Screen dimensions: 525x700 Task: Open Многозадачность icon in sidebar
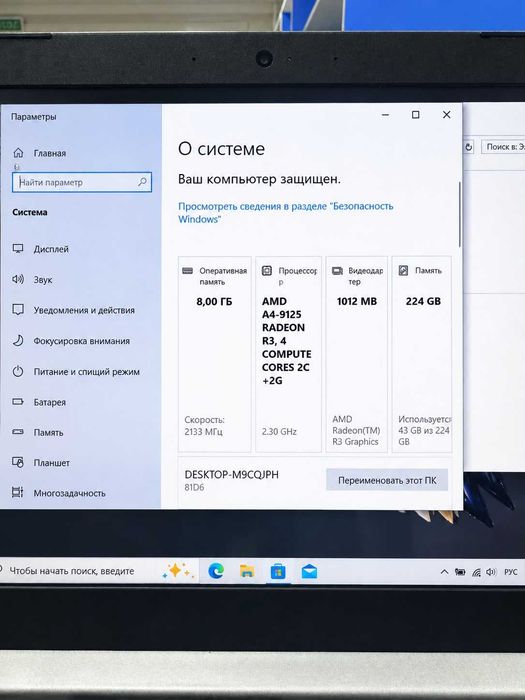point(18,493)
